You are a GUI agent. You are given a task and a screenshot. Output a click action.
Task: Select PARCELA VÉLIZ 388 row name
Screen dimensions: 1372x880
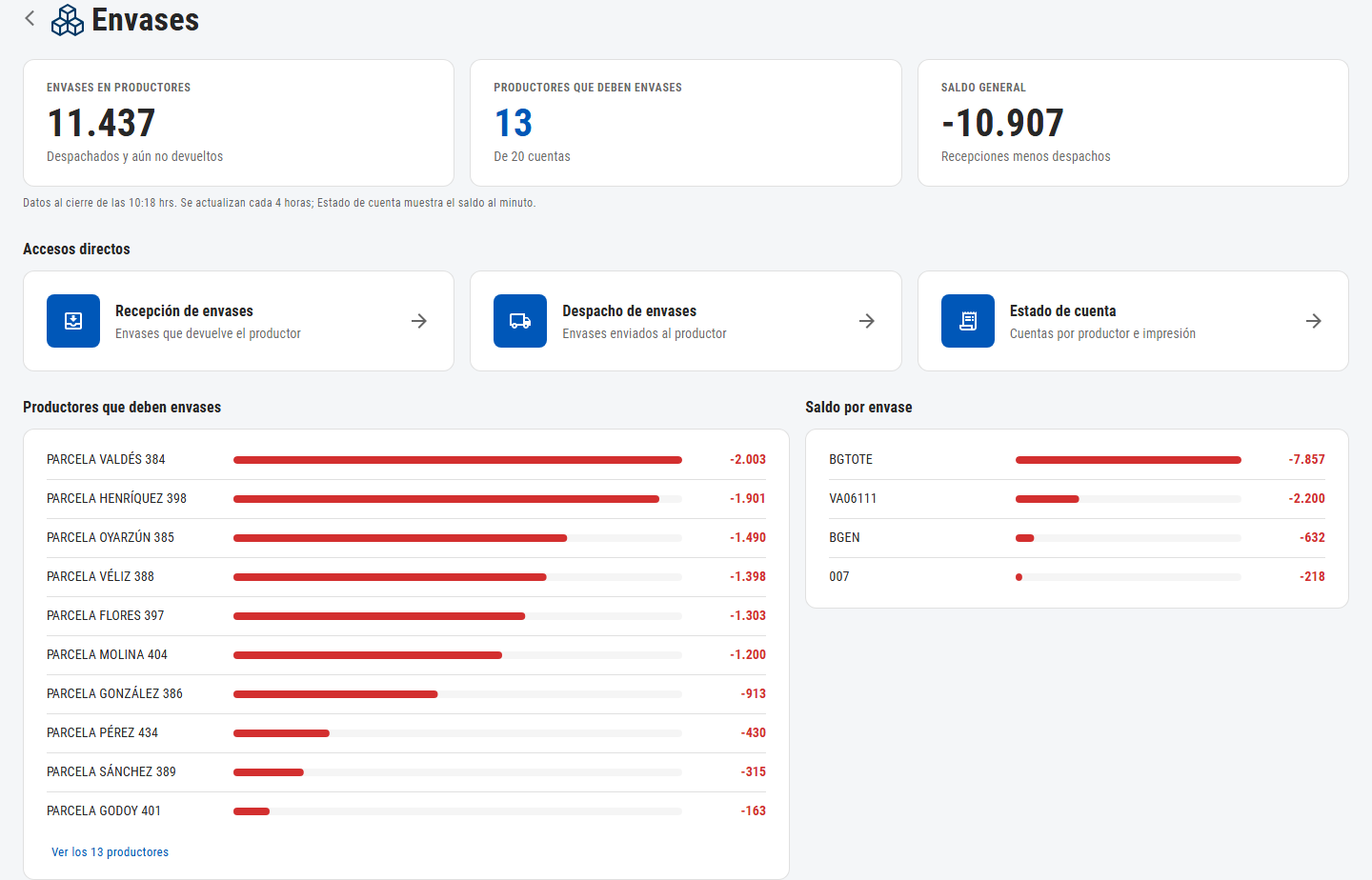click(100, 577)
